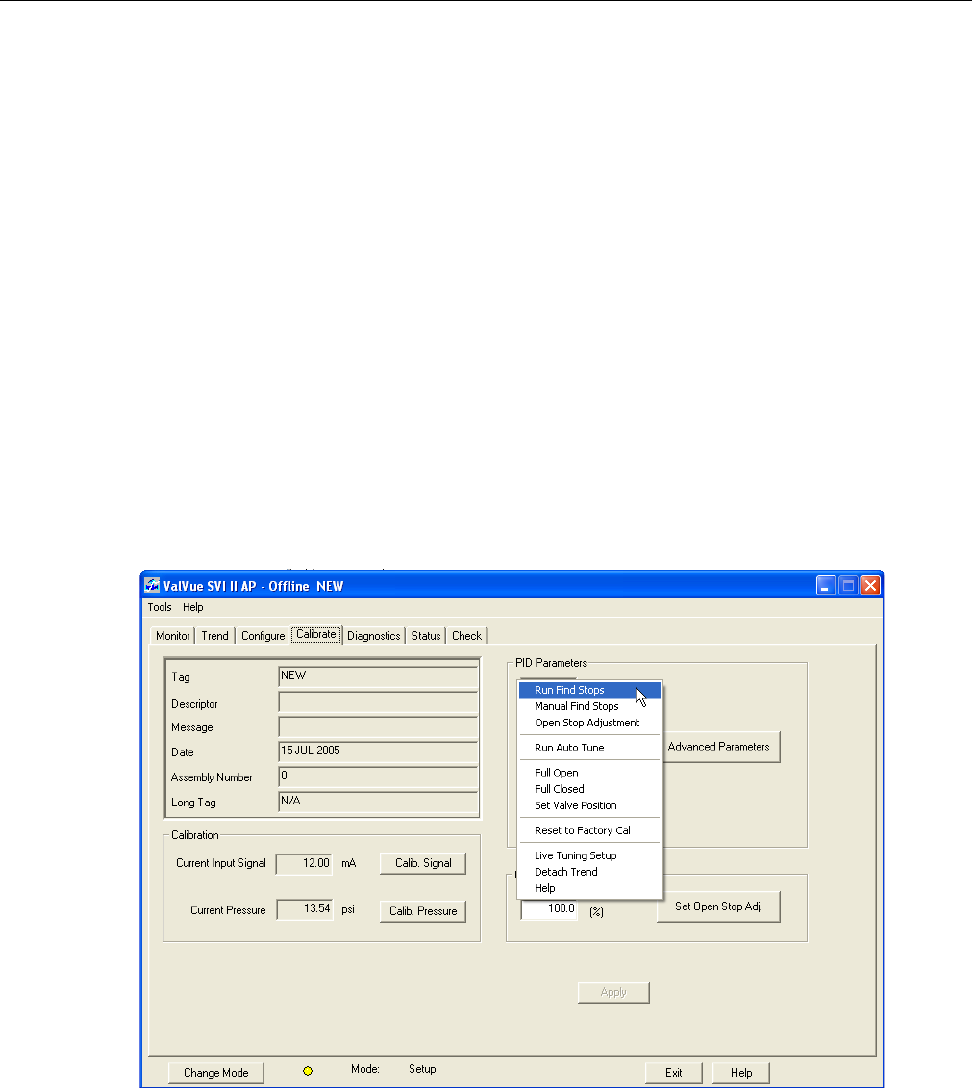
Task: Click the Long Tag field showing N/A
Action: pyautogui.click(x=378, y=801)
